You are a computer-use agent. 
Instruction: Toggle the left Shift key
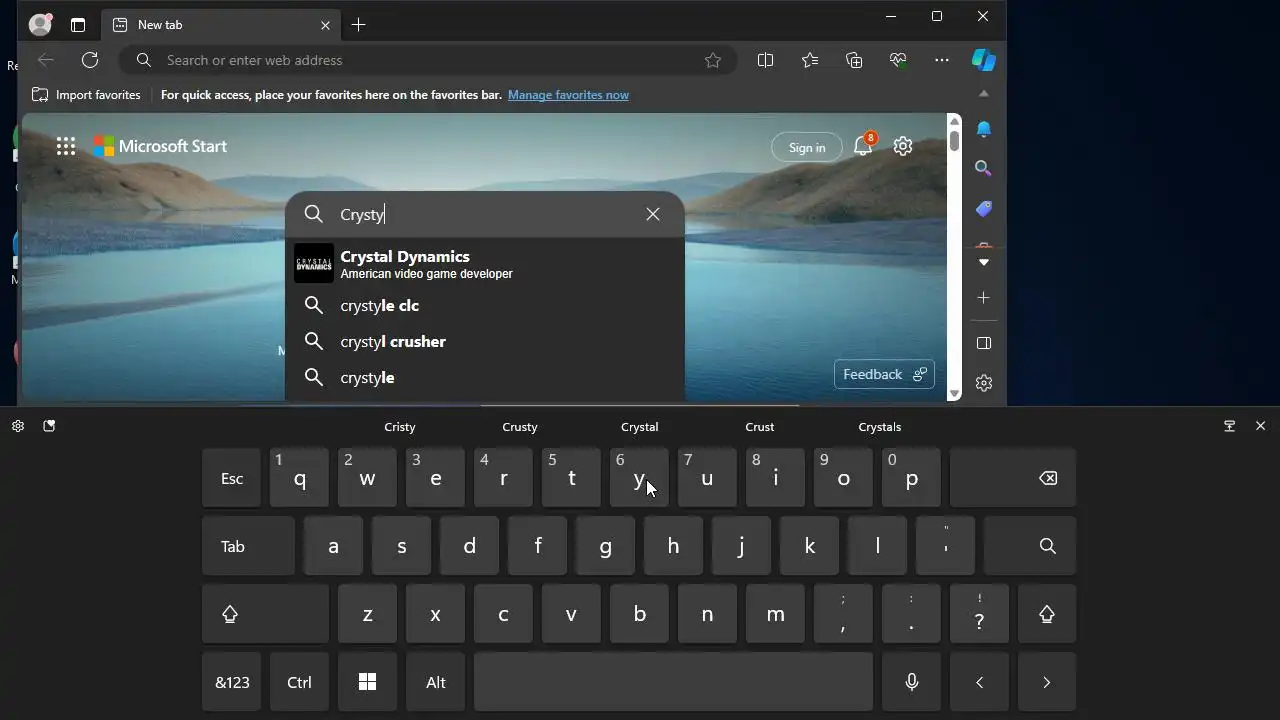[266, 614]
